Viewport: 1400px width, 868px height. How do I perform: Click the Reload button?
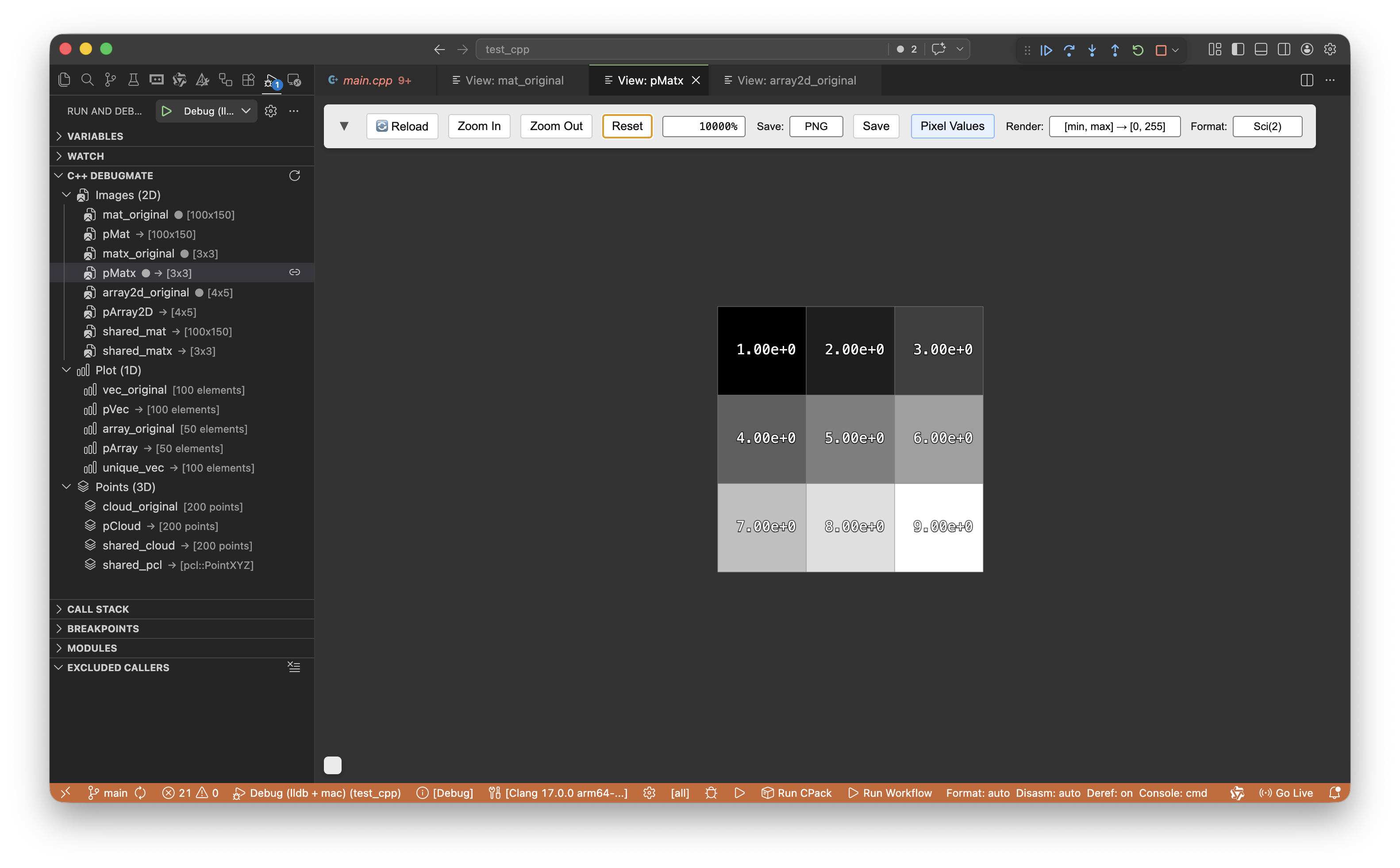pyautogui.click(x=402, y=126)
